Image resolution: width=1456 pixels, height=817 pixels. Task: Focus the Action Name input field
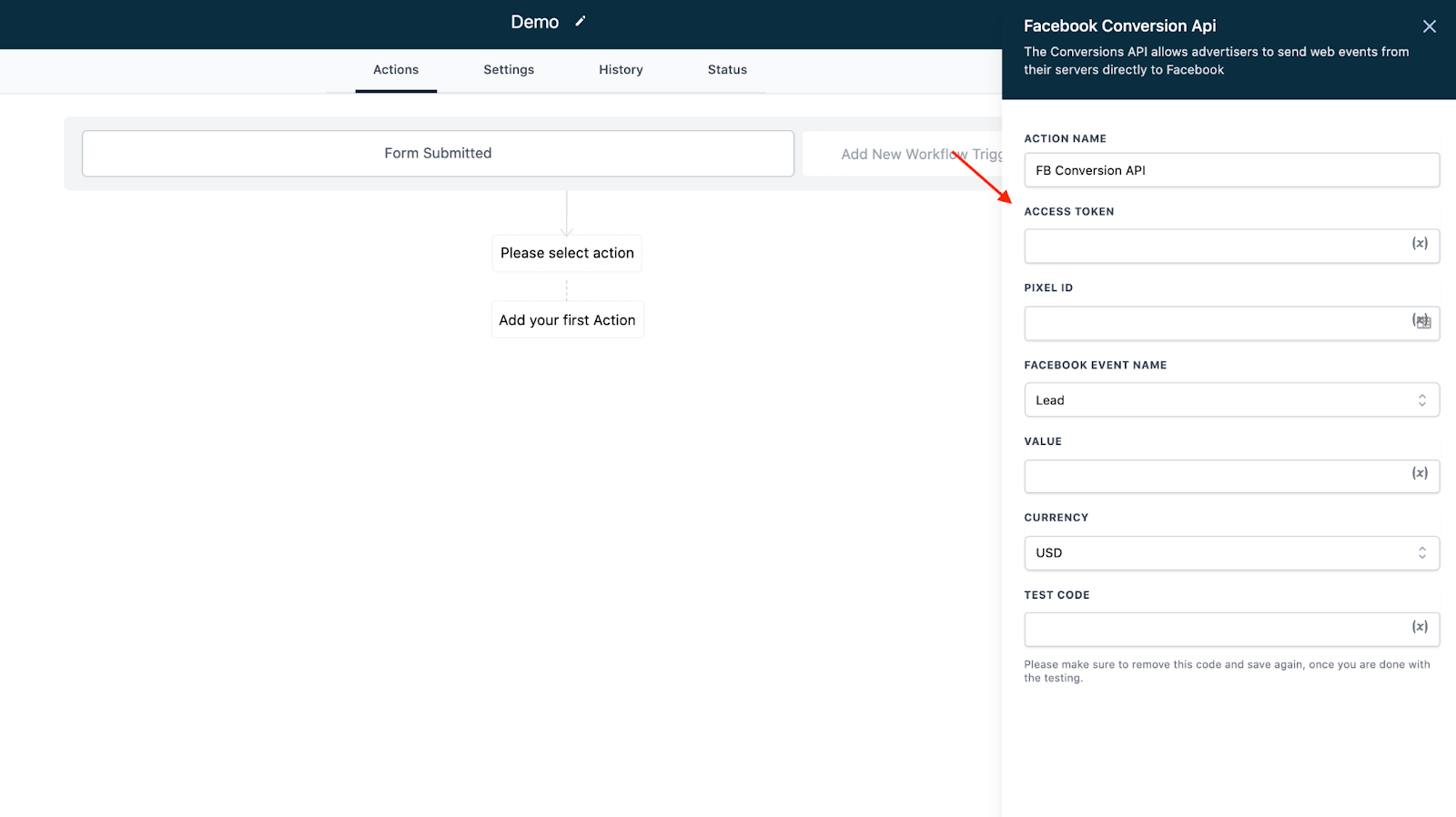pyautogui.click(x=1231, y=170)
